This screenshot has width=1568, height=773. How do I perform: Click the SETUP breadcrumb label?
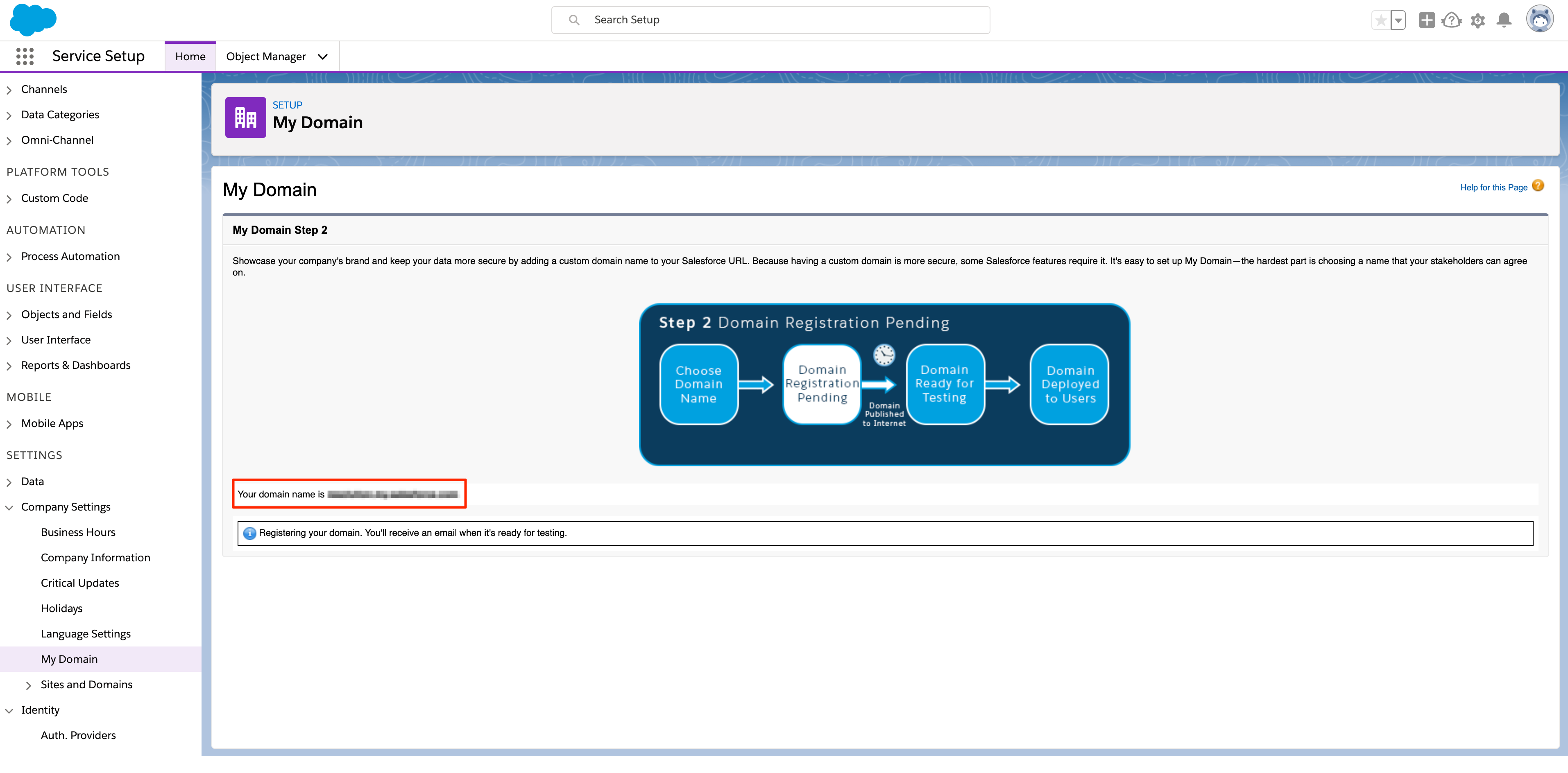click(287, 105)
